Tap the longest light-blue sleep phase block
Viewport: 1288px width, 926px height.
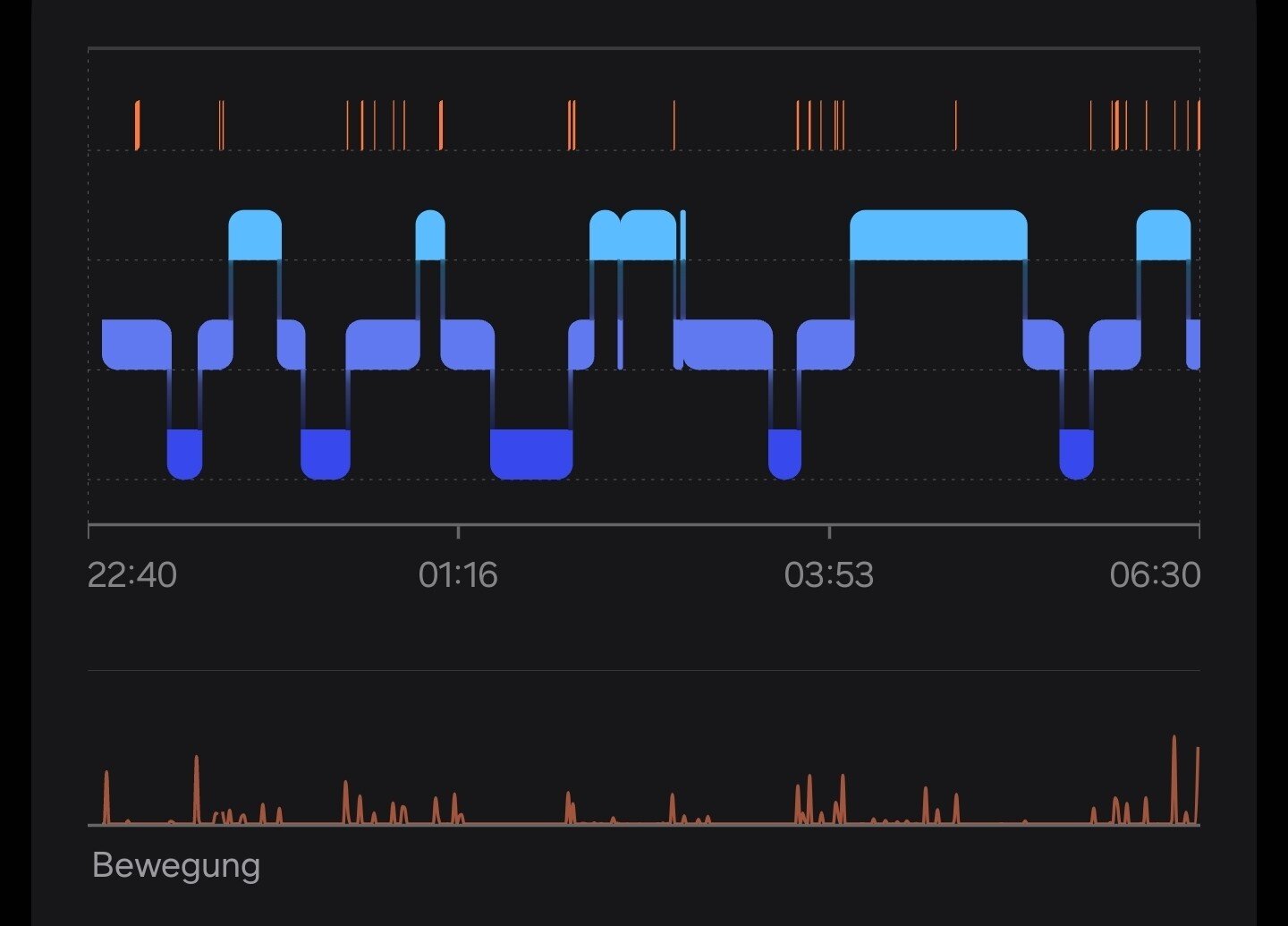point(938,235)
